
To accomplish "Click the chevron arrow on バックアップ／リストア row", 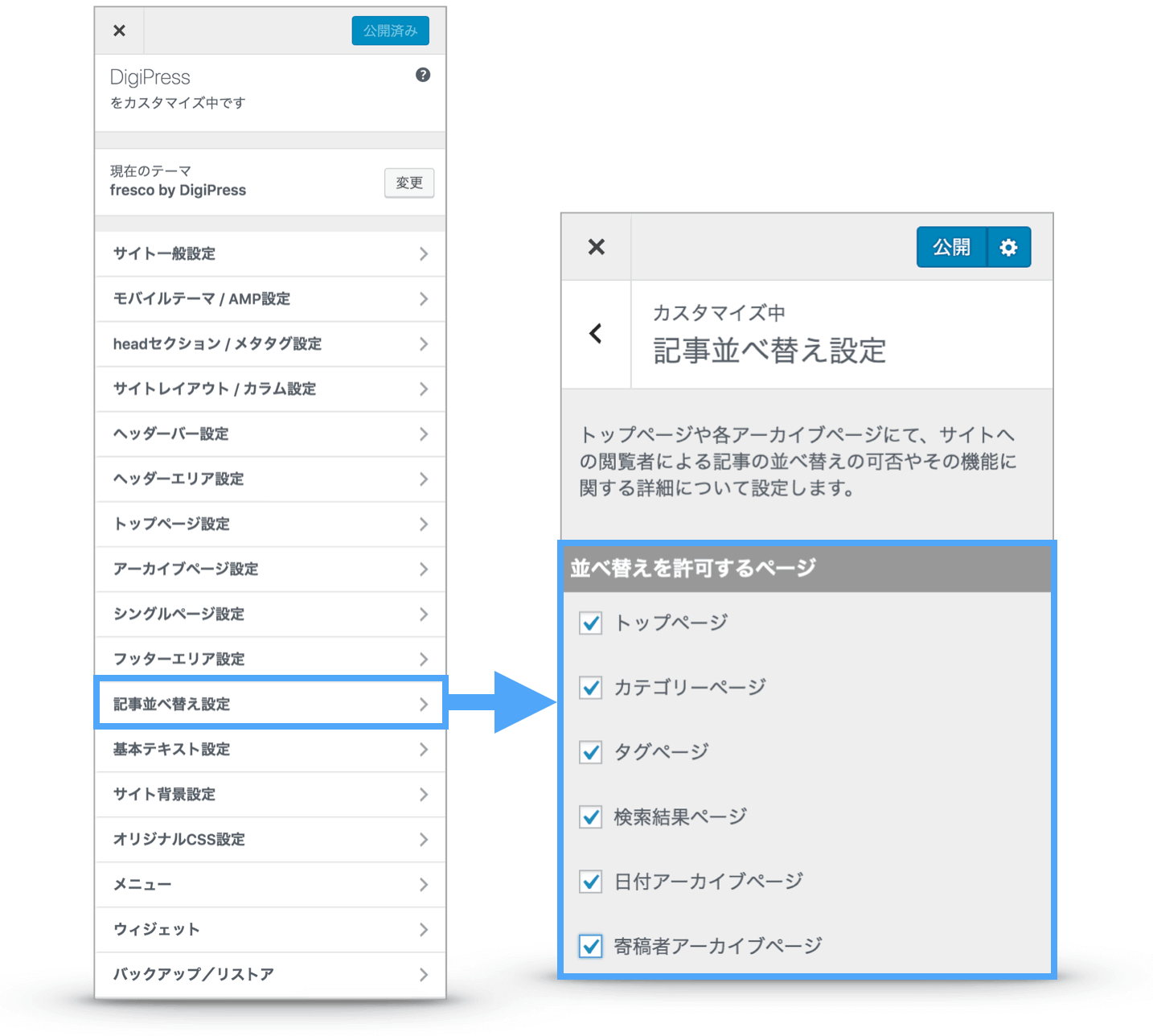I will (x=424, y=975).
